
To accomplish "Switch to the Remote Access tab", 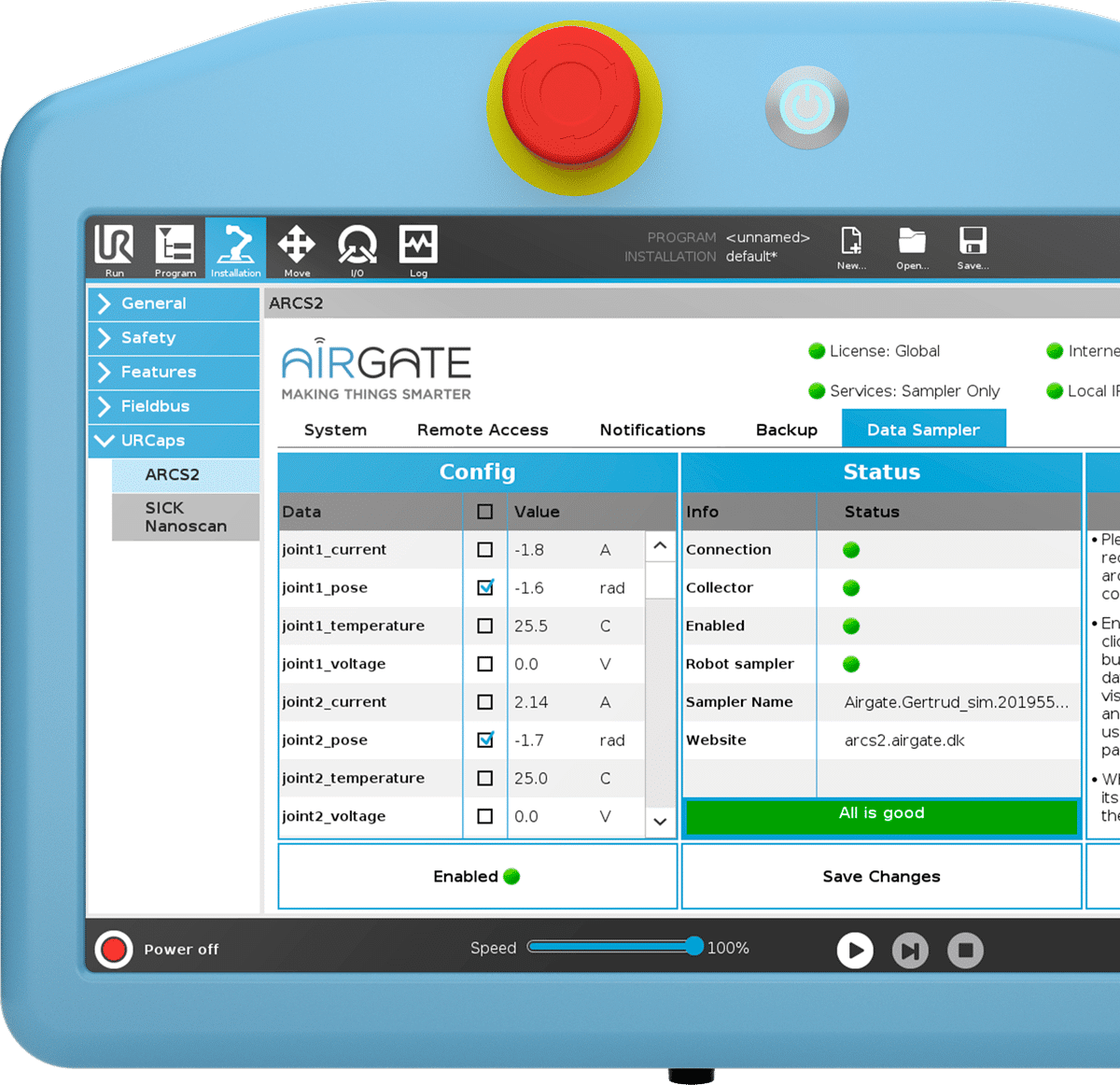I will tap(483, 430).
